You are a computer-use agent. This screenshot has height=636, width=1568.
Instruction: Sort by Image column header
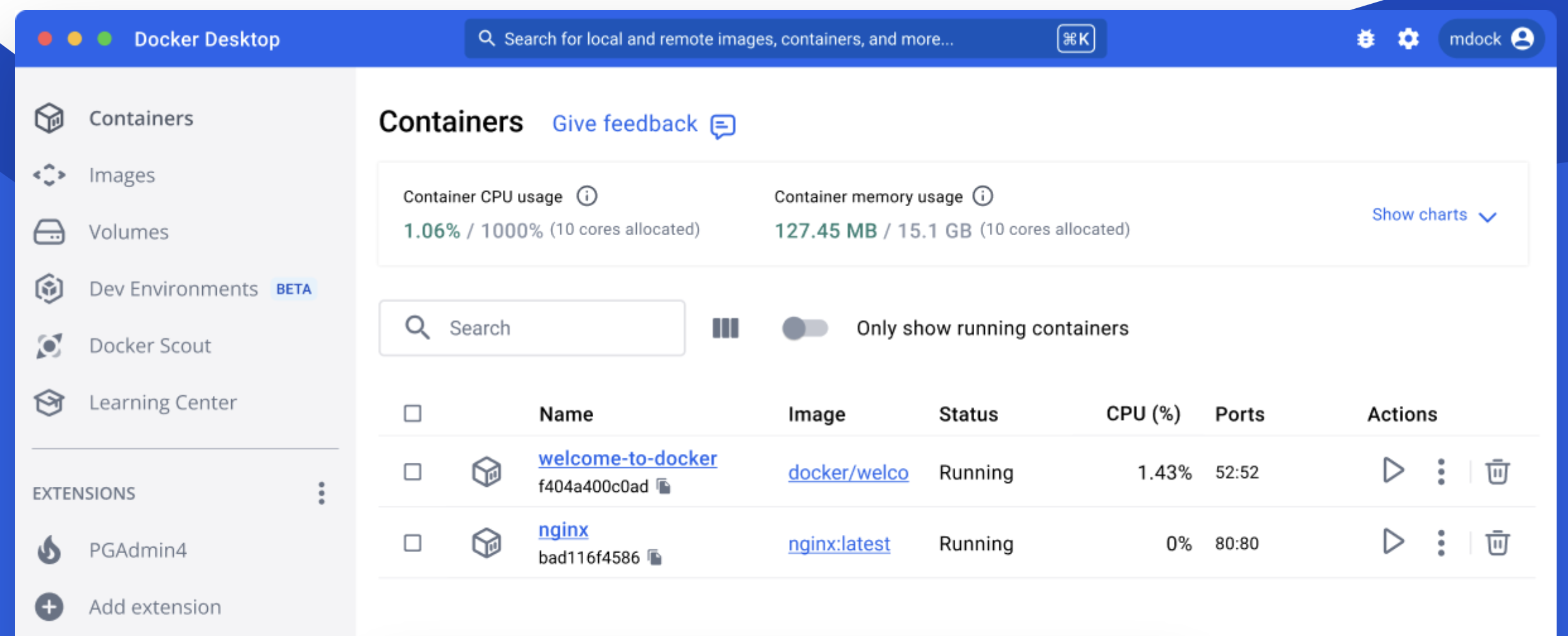(x=816, y=414)
